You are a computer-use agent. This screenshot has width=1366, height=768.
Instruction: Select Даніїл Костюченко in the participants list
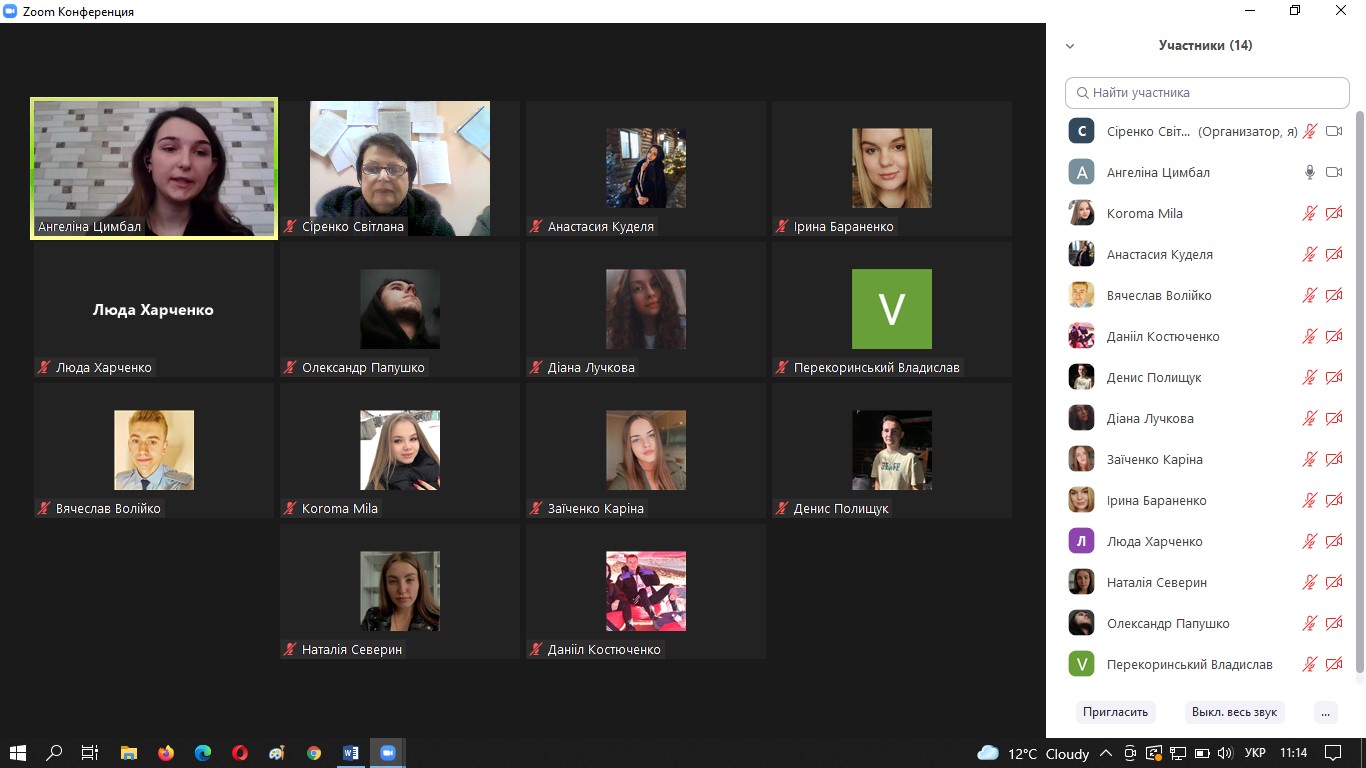click(x=1162, y=336)
